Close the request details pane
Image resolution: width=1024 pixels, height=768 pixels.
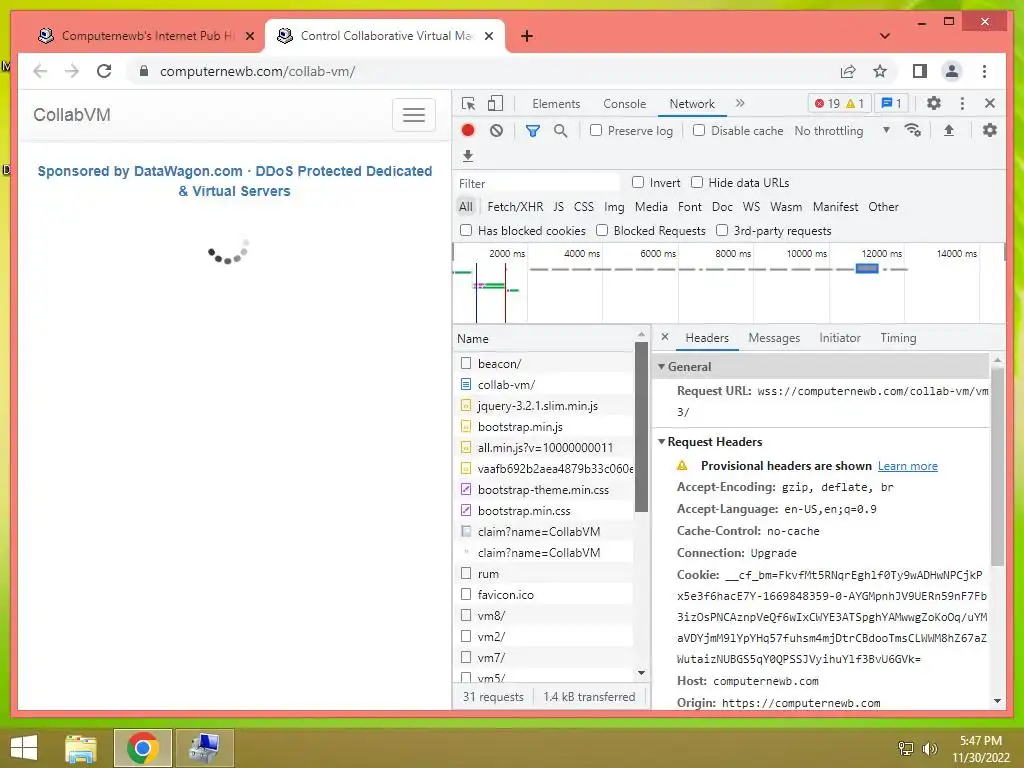[x=665, y=337]
